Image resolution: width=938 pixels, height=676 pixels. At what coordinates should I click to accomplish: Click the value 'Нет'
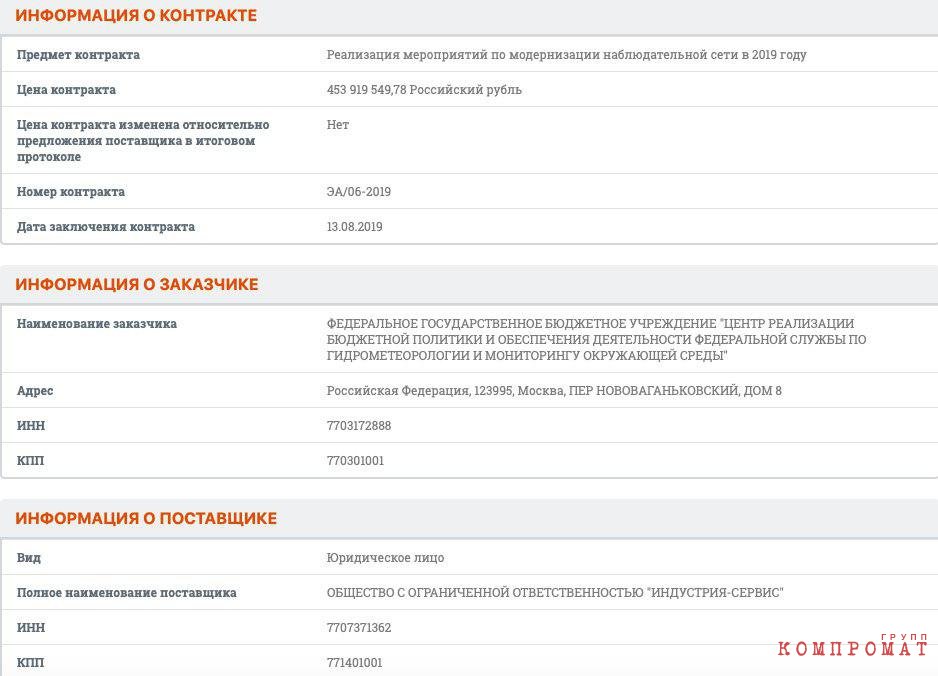(338, 124)
